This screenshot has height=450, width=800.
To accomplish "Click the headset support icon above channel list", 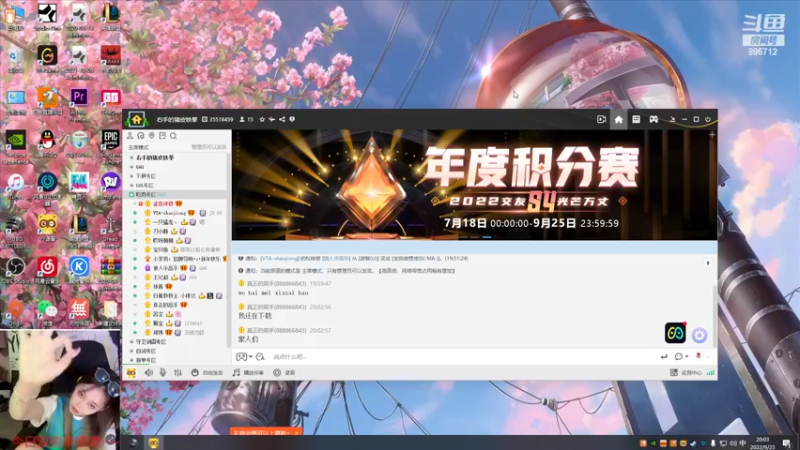I will pos(141,136).
